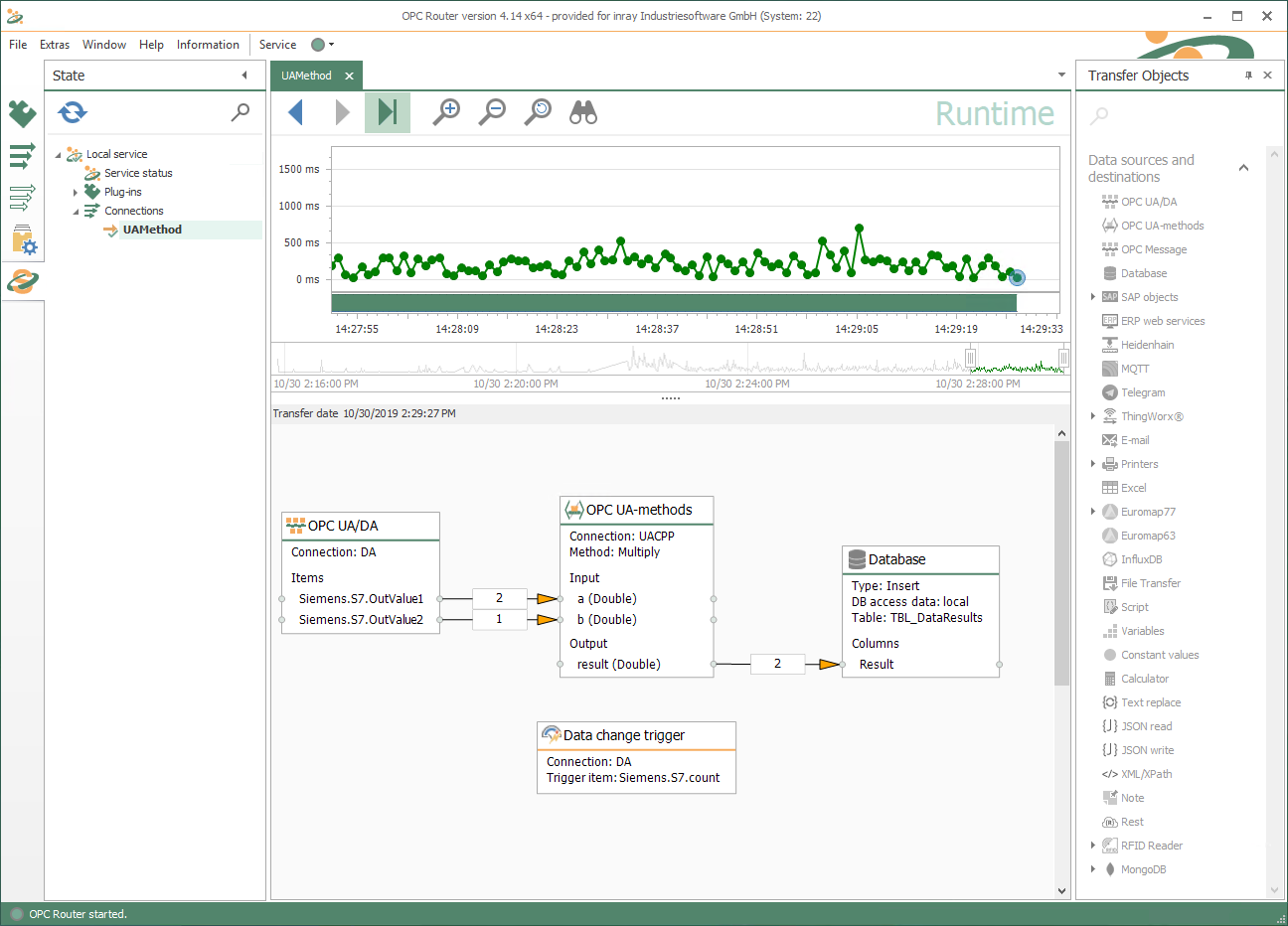Open the search binoculars in the runtime toolbar

(x=582, y=112)
